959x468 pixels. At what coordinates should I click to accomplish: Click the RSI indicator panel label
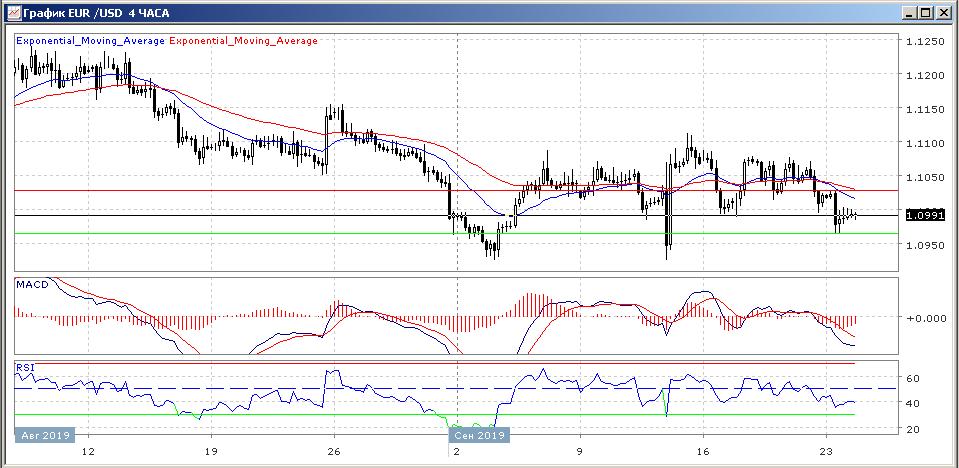[25, 368]
